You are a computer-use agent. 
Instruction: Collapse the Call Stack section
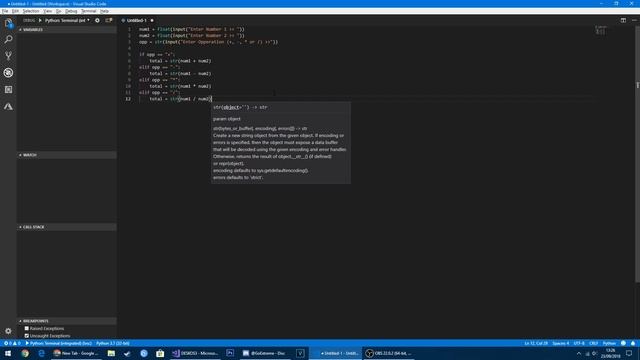[67, 227]
